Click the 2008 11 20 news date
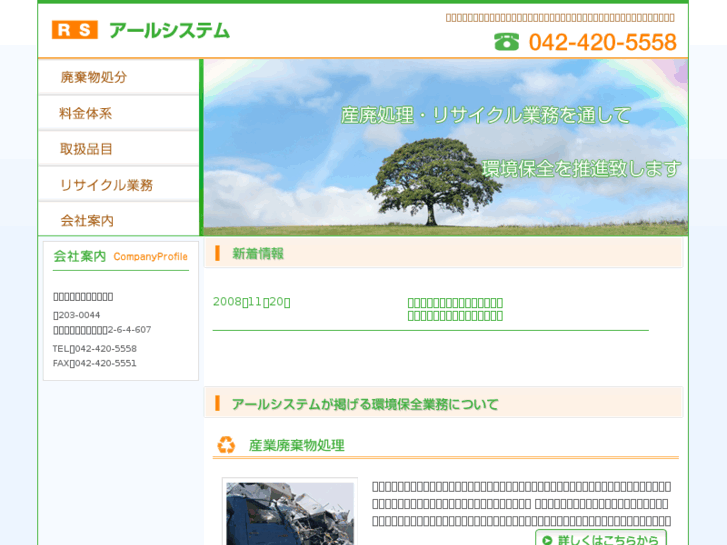The height and width of the screenshot is (545, 727). [x=251, y=302]
